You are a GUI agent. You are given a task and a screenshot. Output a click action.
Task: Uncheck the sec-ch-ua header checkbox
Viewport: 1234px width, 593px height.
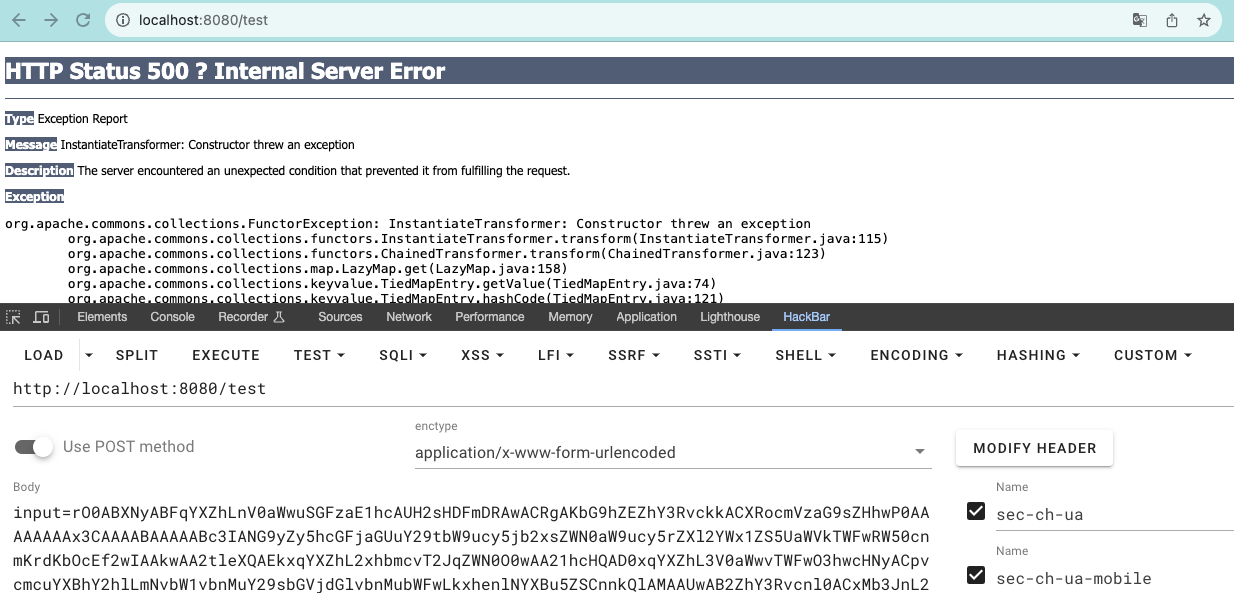tap(976, 512)
